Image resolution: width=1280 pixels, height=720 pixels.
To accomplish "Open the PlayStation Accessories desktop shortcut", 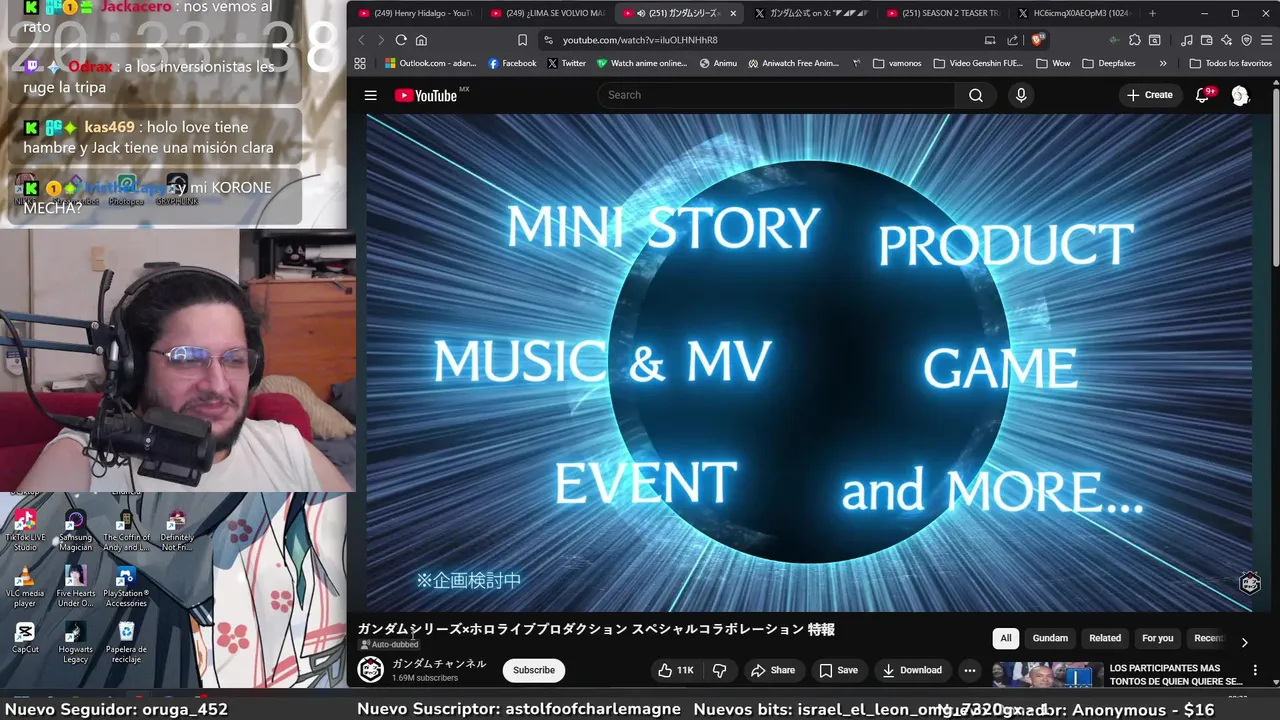I will coord(126,587).
